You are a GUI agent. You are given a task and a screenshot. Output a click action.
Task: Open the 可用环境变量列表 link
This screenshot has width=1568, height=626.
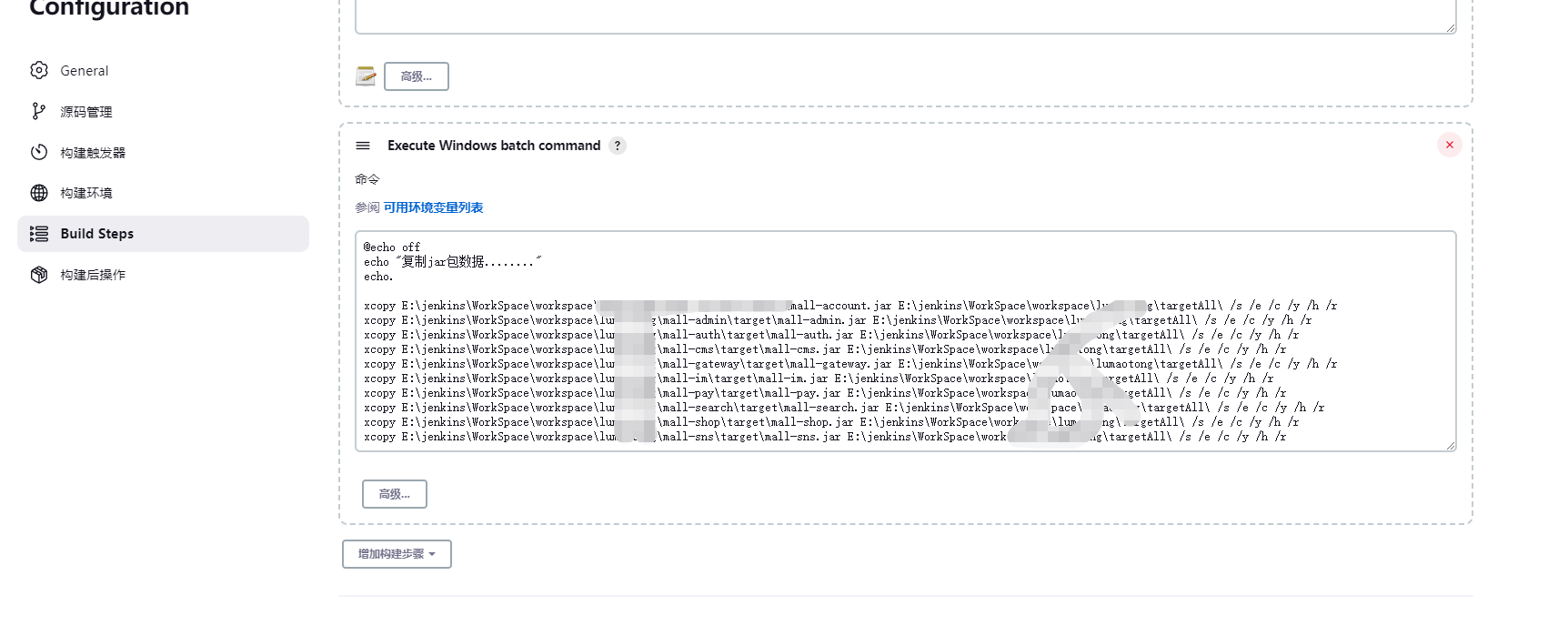click(433, 207)
